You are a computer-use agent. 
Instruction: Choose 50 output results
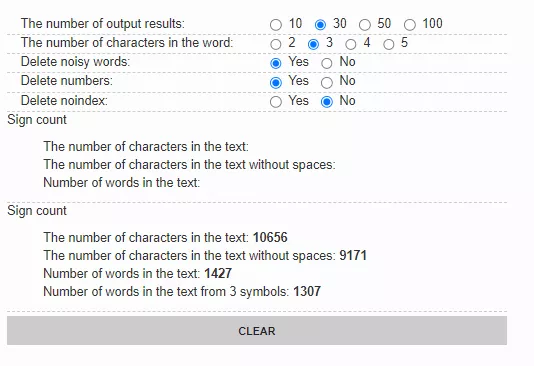364,25
